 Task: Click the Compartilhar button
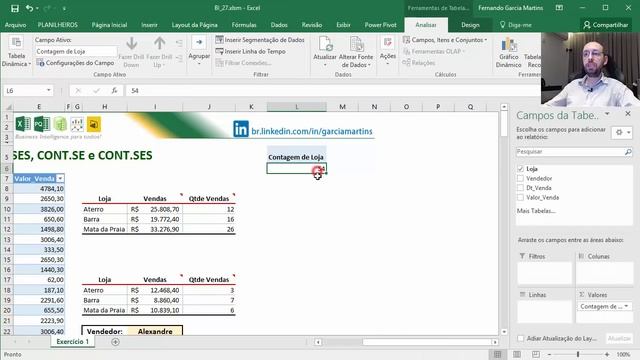click(606, 25)
